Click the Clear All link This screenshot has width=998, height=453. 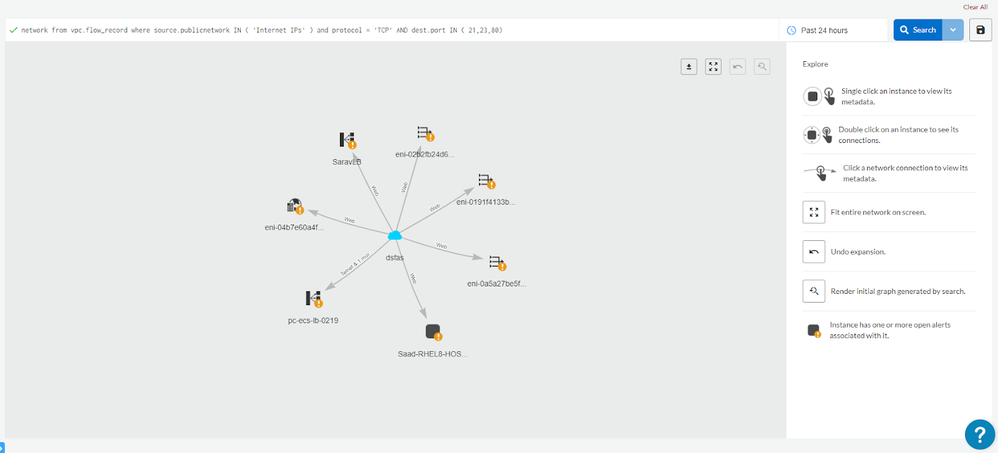[x=975, y=7]
